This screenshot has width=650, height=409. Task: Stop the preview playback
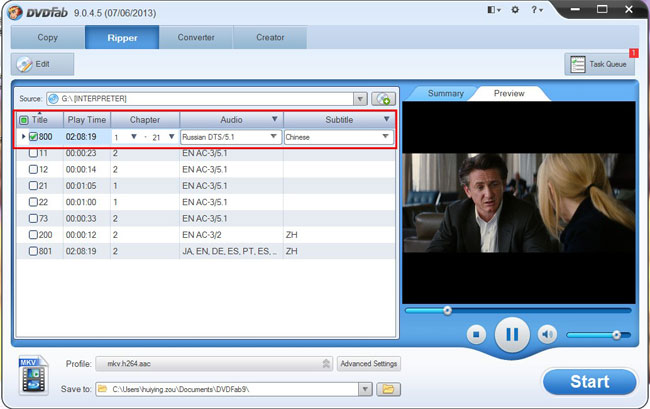(476, 334)
